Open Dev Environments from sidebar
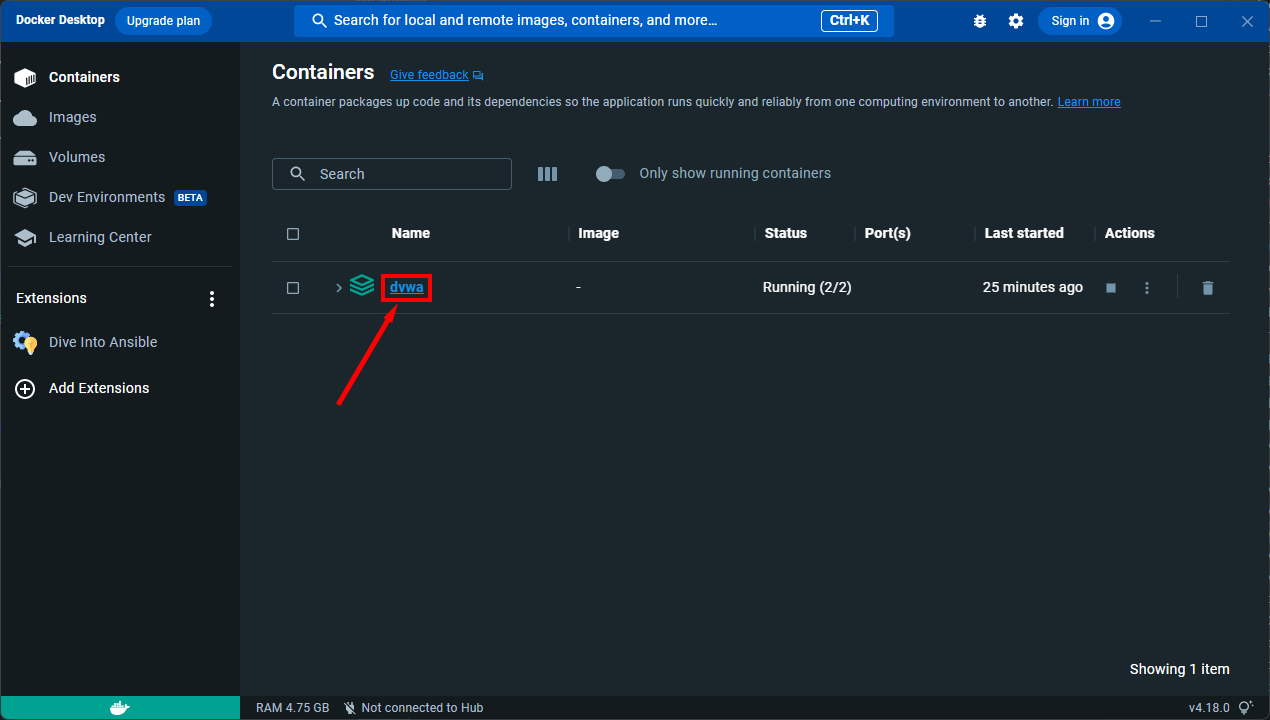1270x720 pixels. [107, 197]
